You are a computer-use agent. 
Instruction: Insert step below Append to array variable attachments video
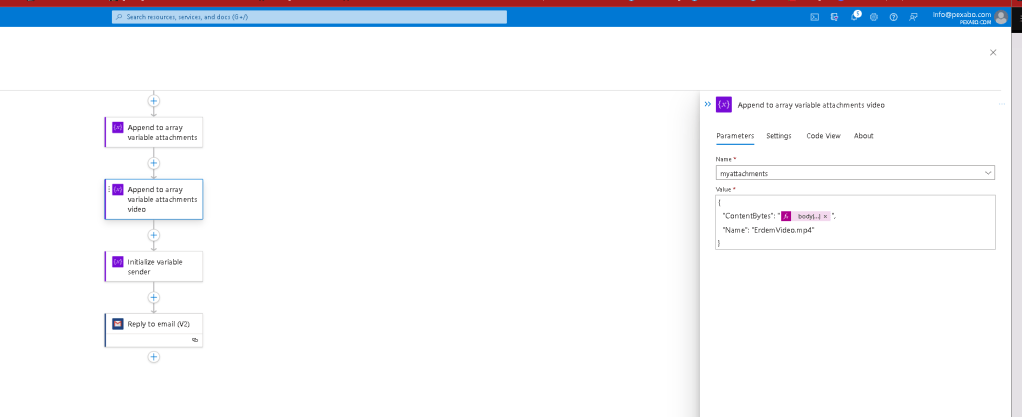154,235
